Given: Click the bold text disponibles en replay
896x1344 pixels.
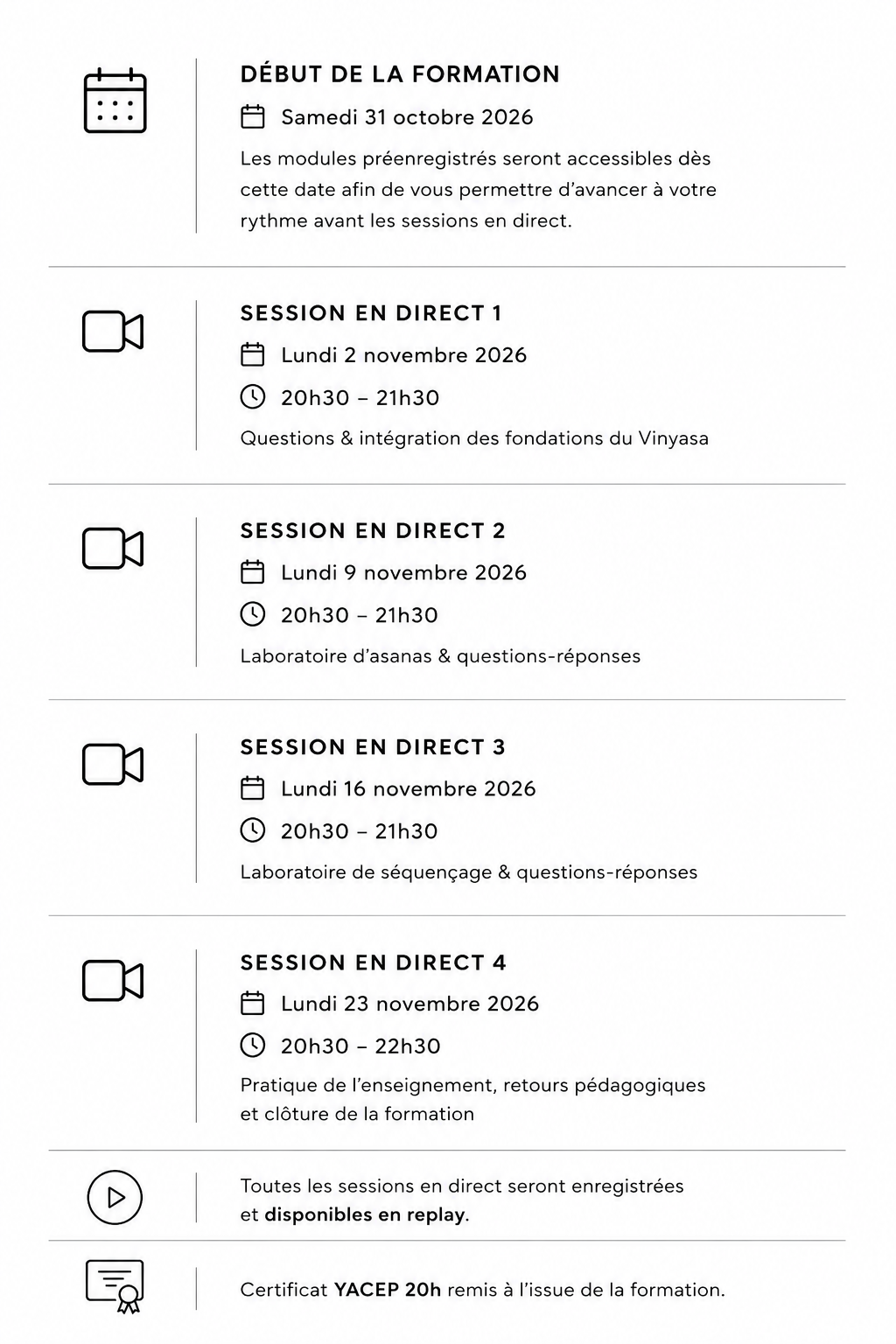Looking at the screenshot, I should tap(365, 1214).
